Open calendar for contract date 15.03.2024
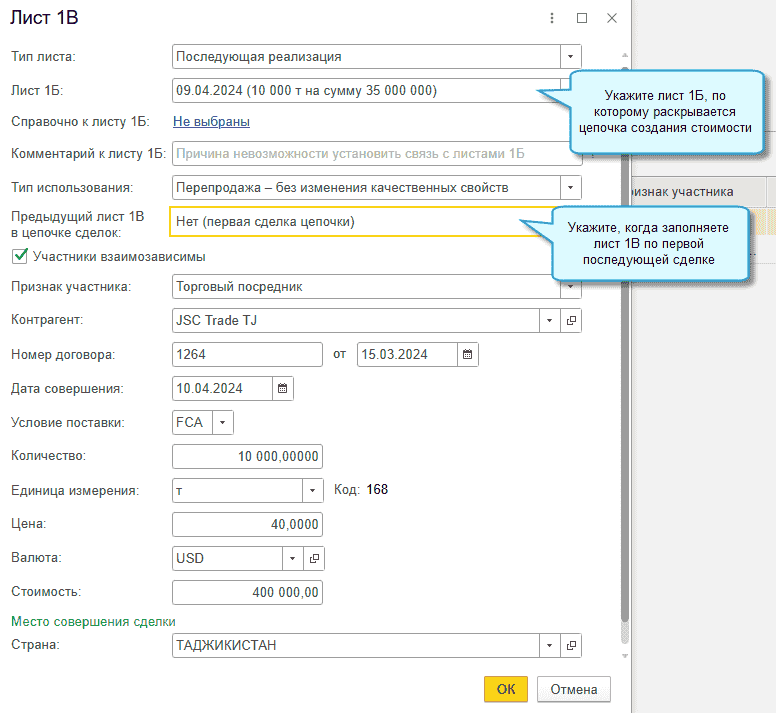 click(467, 354)
